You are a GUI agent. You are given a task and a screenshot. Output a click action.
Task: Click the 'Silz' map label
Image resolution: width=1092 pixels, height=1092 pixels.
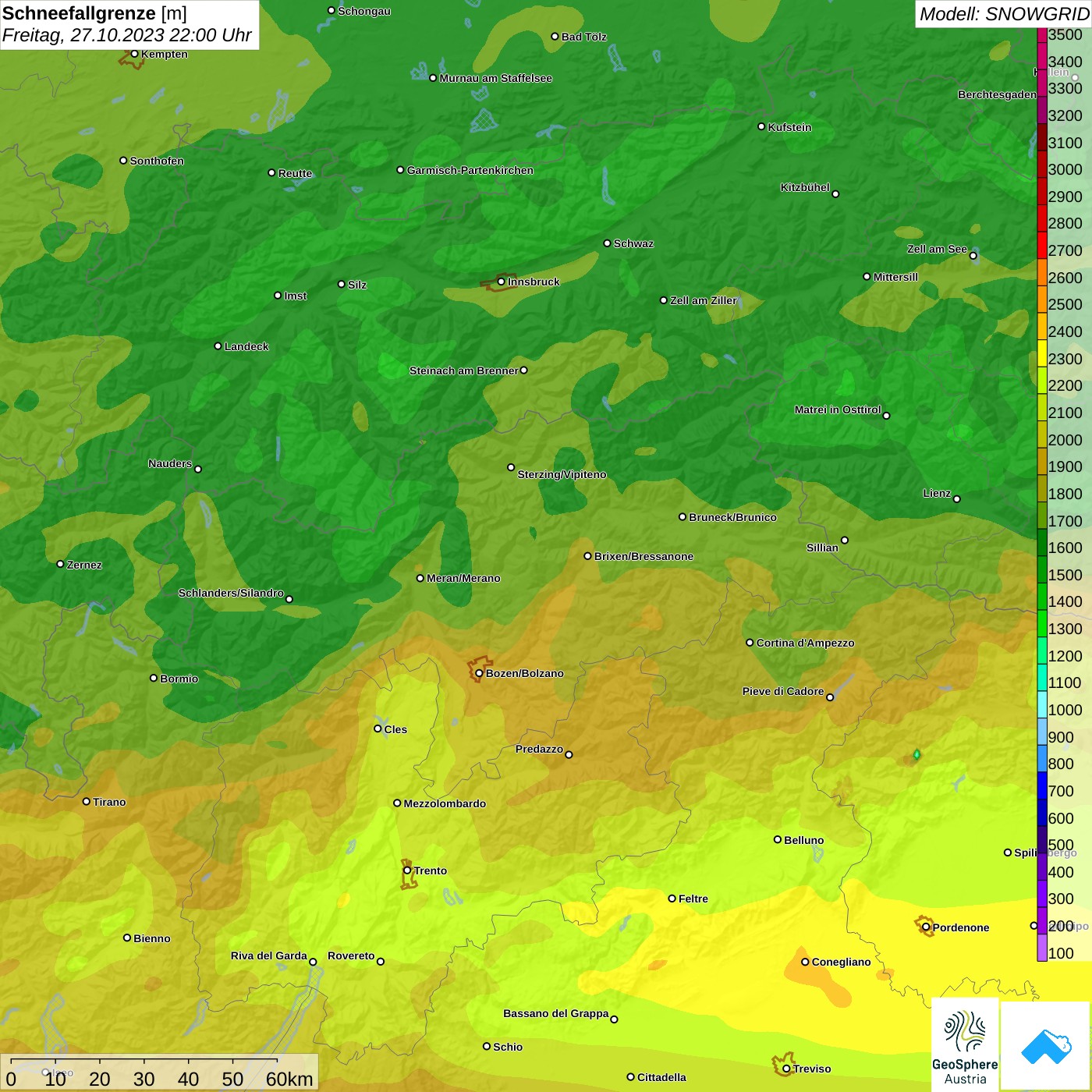click(357, 285)
